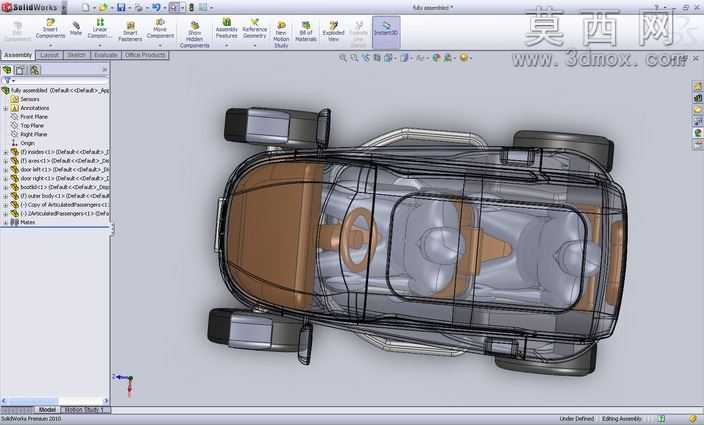This screenshot has height=425, width=704.
Task: Click the Mate tool
Action: (x=76, y=29)
